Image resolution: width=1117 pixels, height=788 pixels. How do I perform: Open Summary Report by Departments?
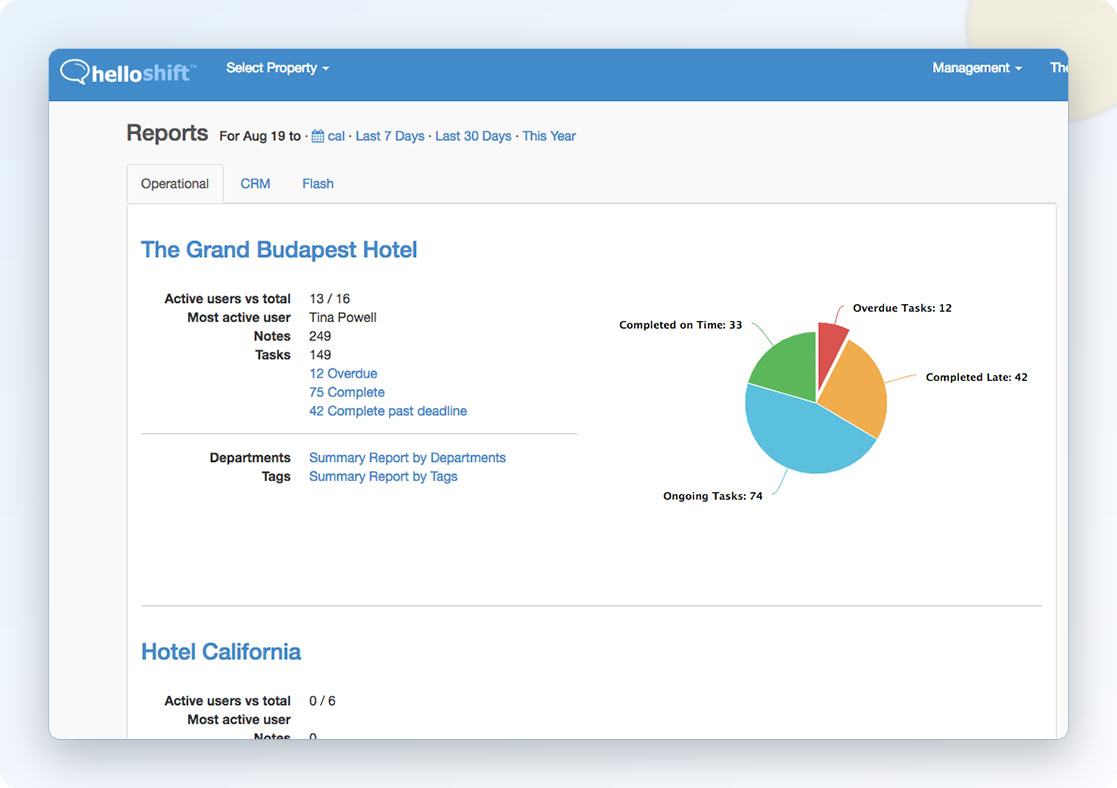click(x=407, y=457)
